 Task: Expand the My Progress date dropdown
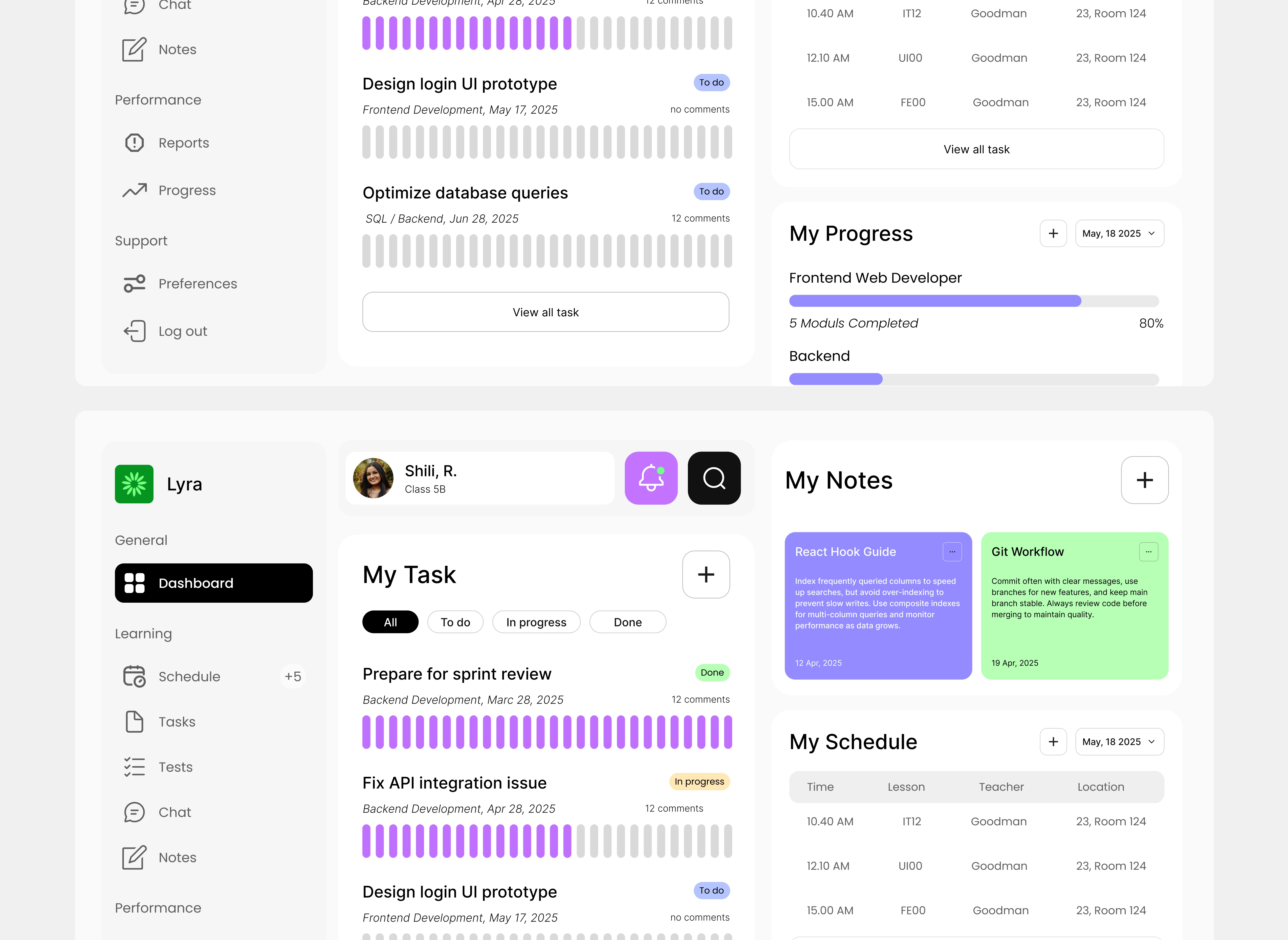tap(1119, 233)
